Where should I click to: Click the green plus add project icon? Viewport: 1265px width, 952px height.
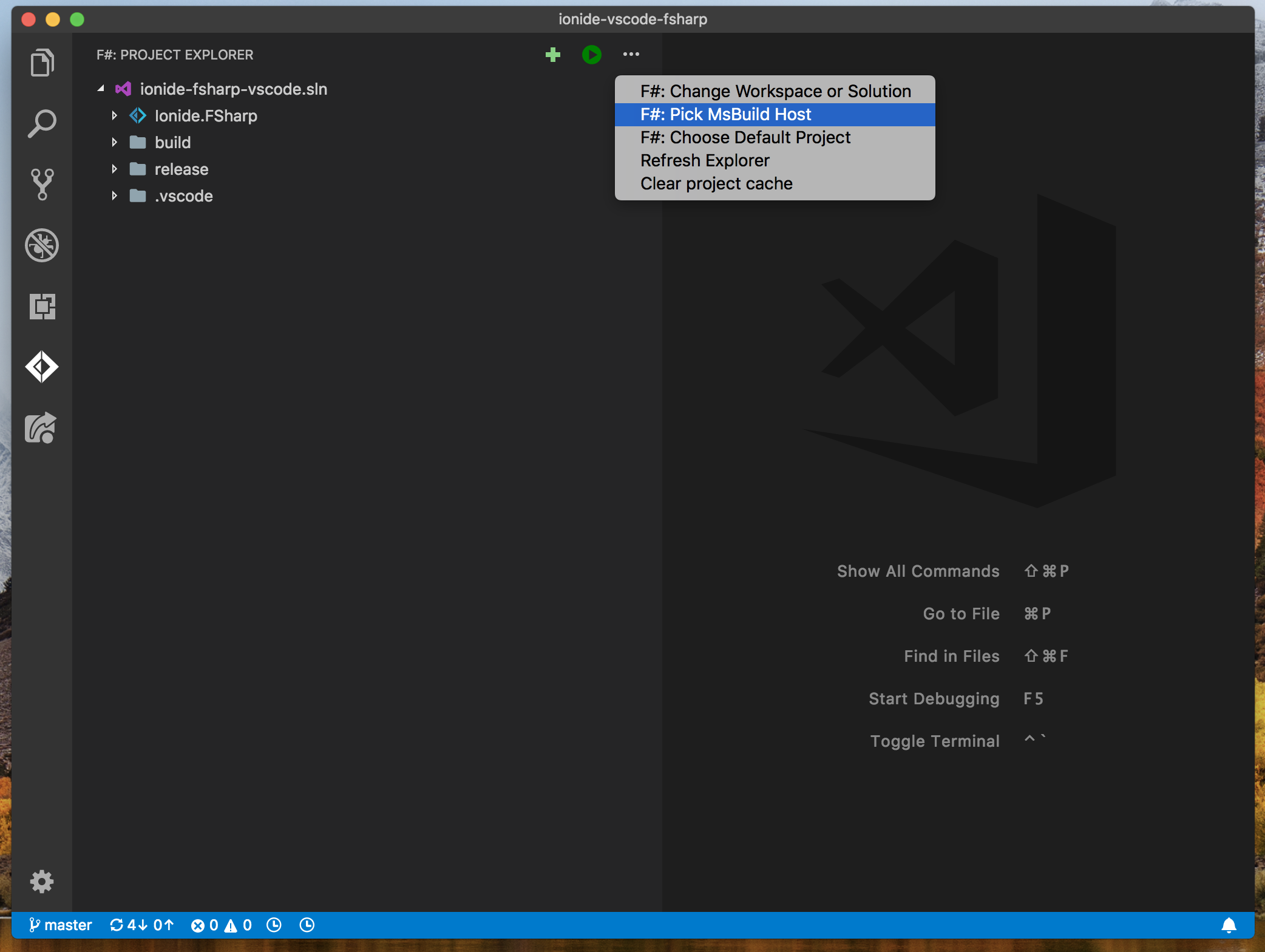click(x=552, y=55)
